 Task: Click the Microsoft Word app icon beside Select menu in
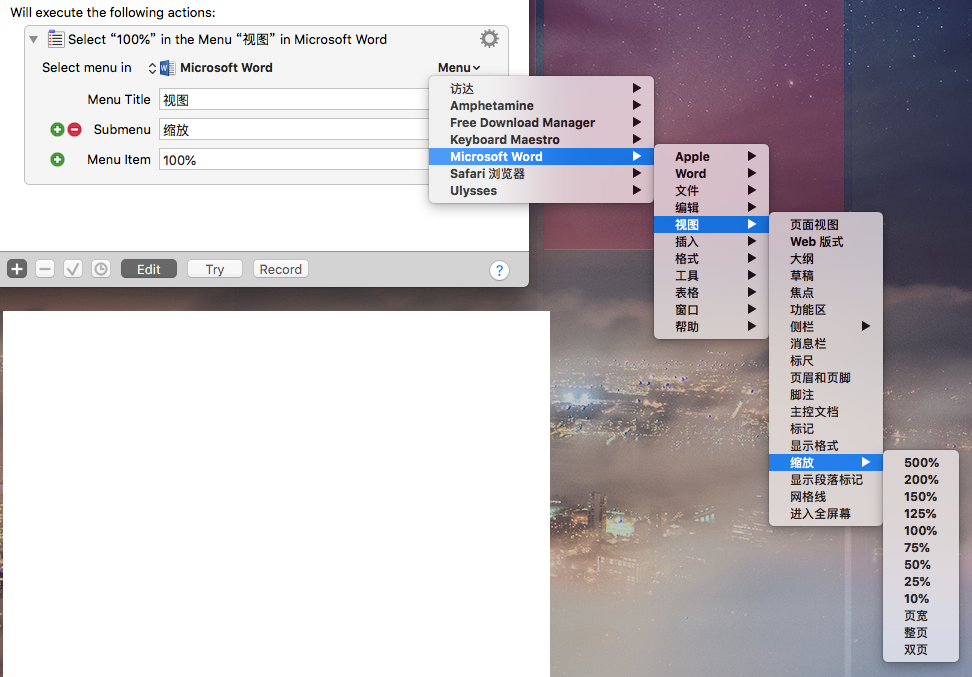pyautogui.click(x=166, y=67)
